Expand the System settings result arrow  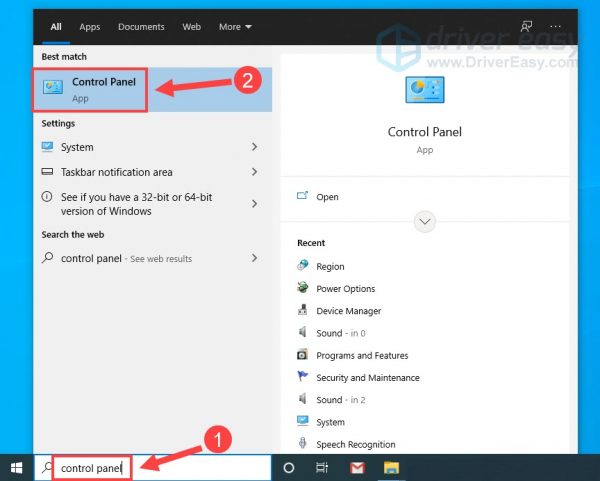click(x=254, y=147)
